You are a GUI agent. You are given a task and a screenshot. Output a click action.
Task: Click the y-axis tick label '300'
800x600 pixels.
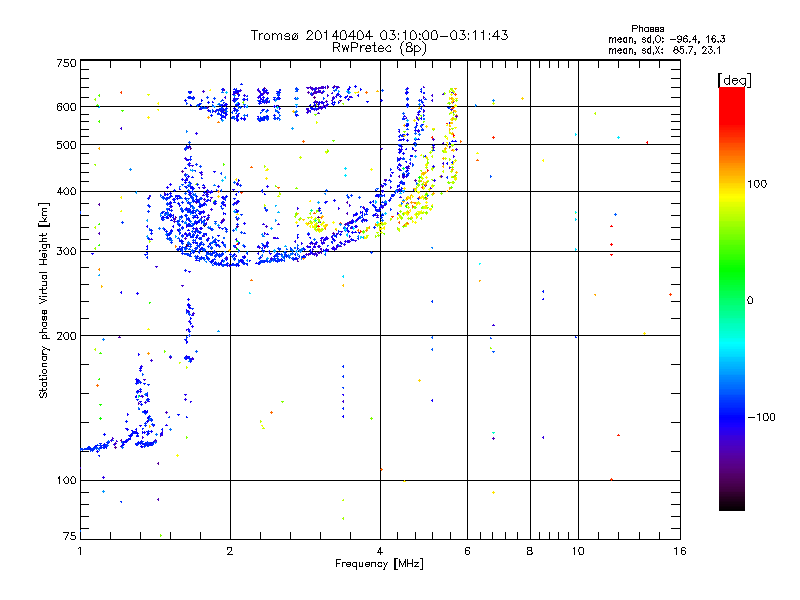tap(66, 251)
